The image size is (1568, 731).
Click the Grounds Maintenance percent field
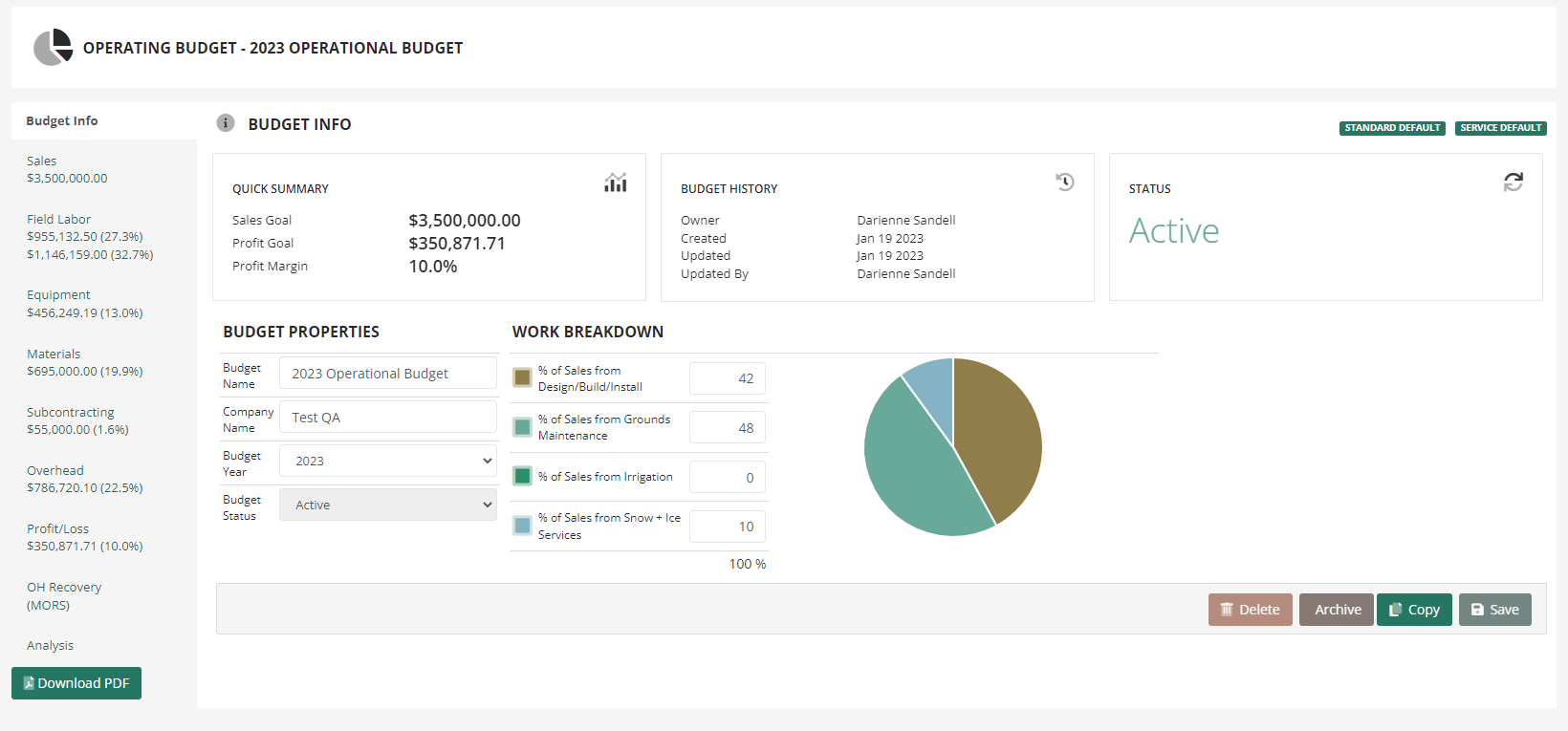728,428
